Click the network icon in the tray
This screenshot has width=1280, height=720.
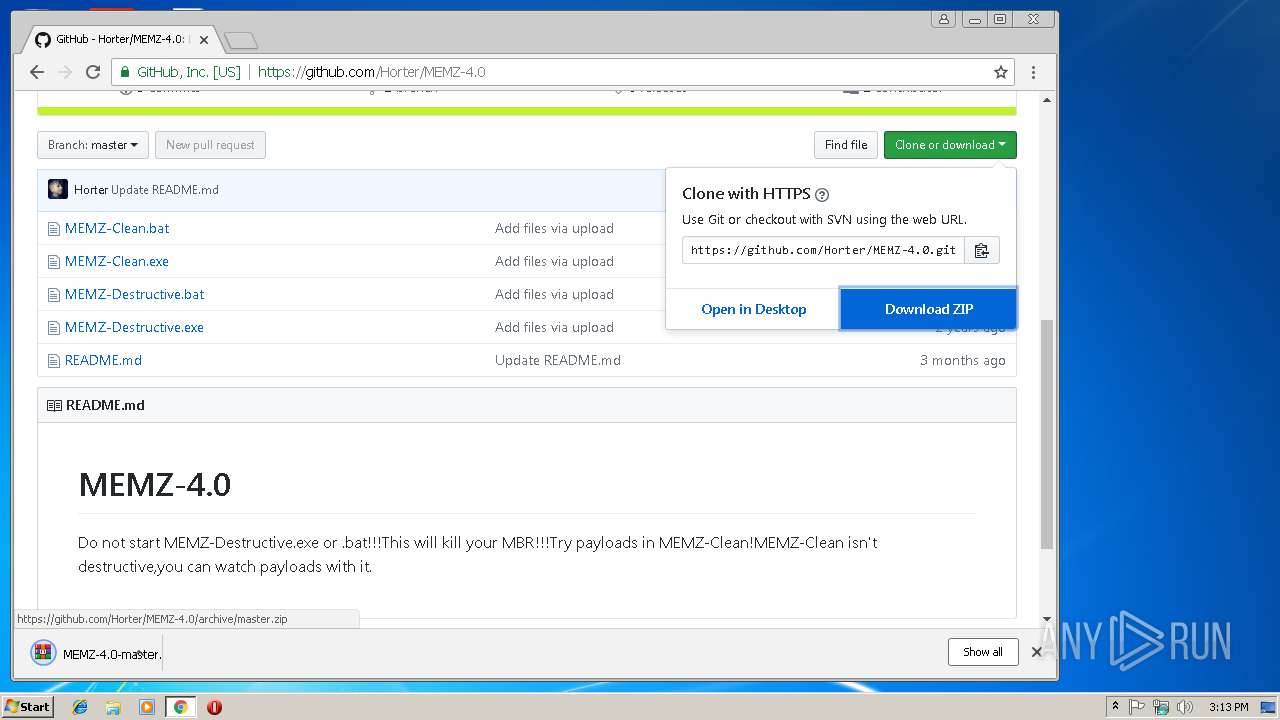tap(1161, 707)
